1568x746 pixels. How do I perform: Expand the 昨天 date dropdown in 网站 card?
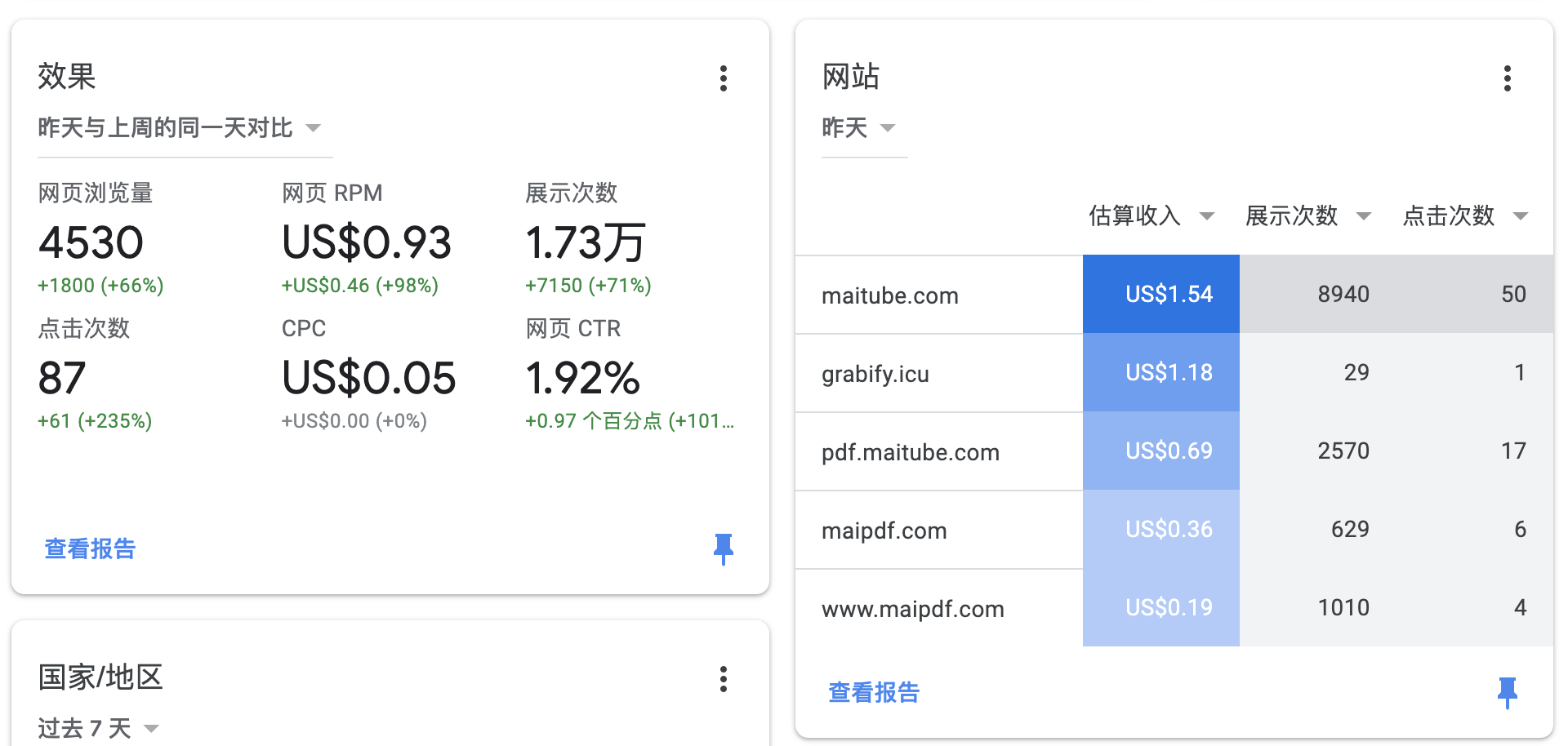tap(864, 128)
